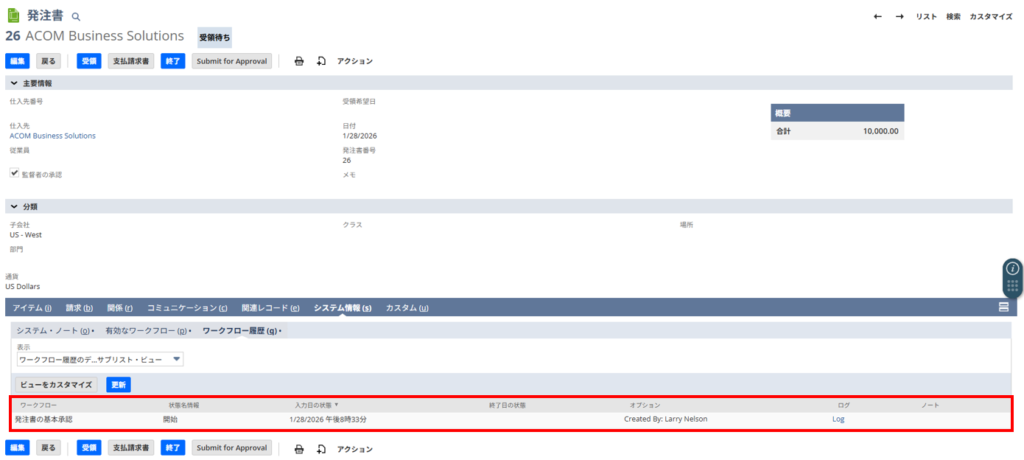Go to previous record with left arrow
The image size is (1024, 460).
878,17
